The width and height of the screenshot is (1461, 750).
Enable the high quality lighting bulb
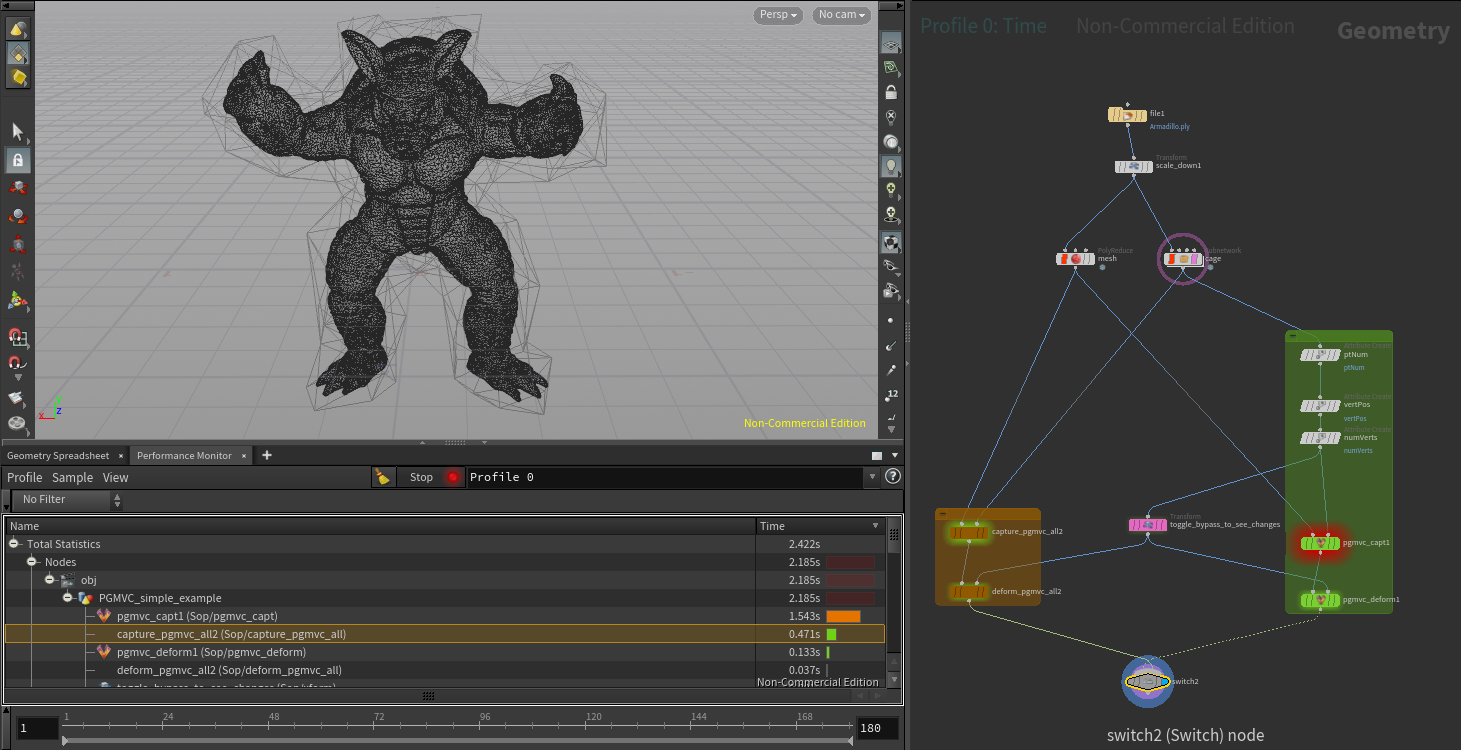click(890, 215)
